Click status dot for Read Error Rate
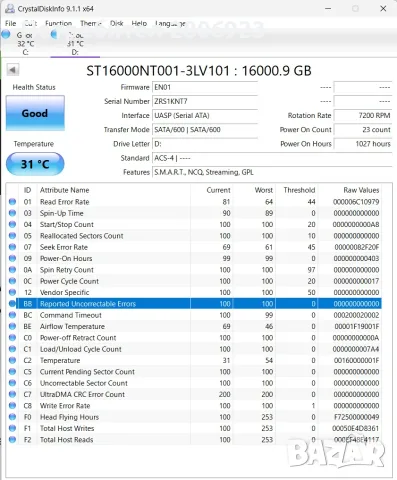397x480 pixels. [12, 202]
